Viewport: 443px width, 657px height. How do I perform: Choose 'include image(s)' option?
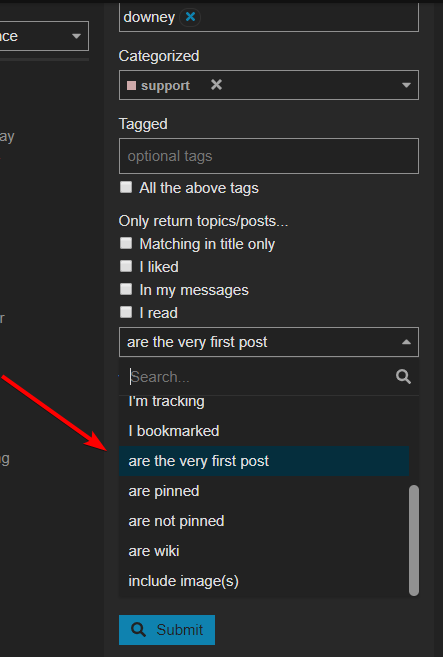(x=264, y=581)
